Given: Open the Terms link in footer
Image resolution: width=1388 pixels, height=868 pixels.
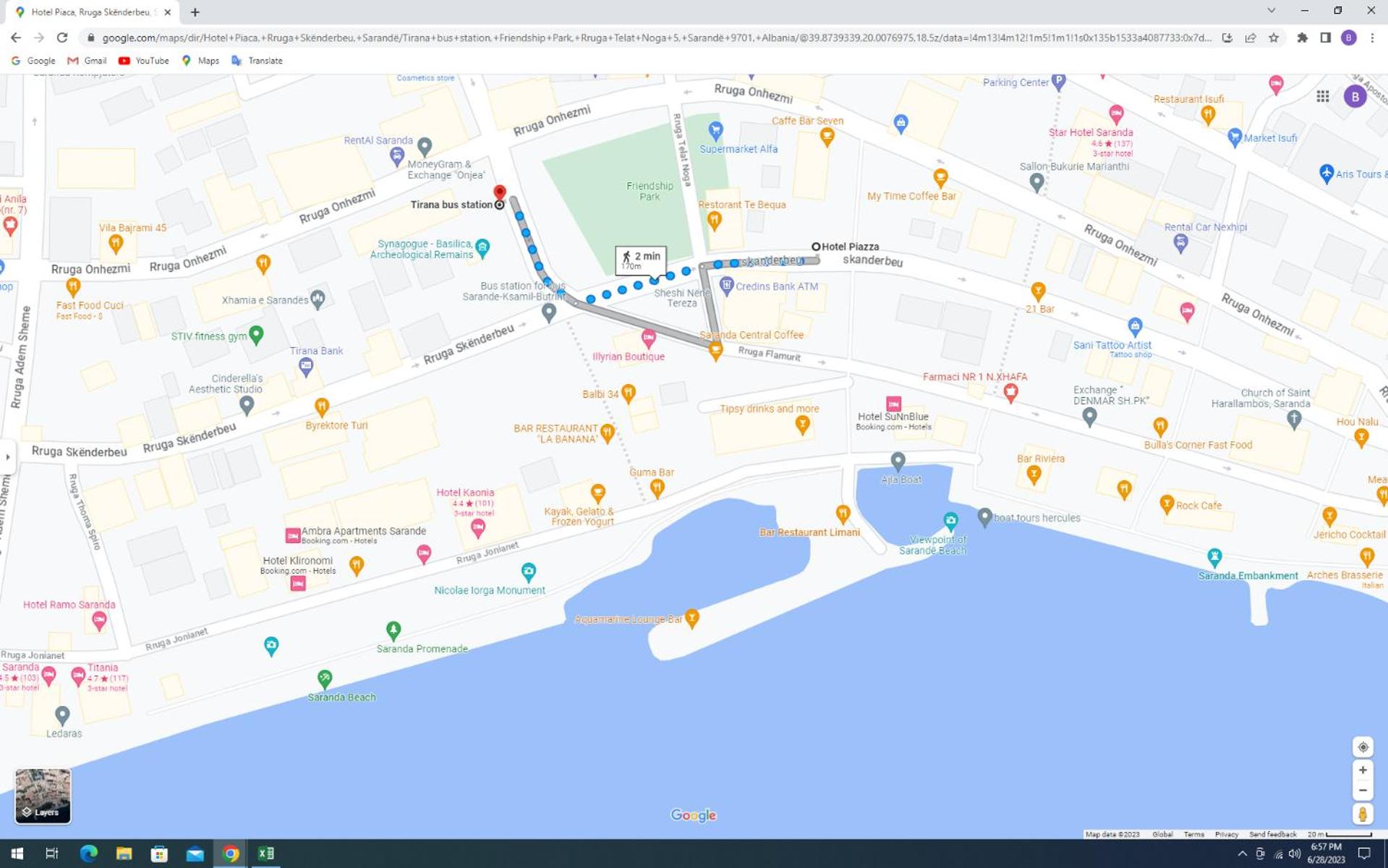Looking at the screenshot, I should pyautogui.click(x=1193, y=834).
